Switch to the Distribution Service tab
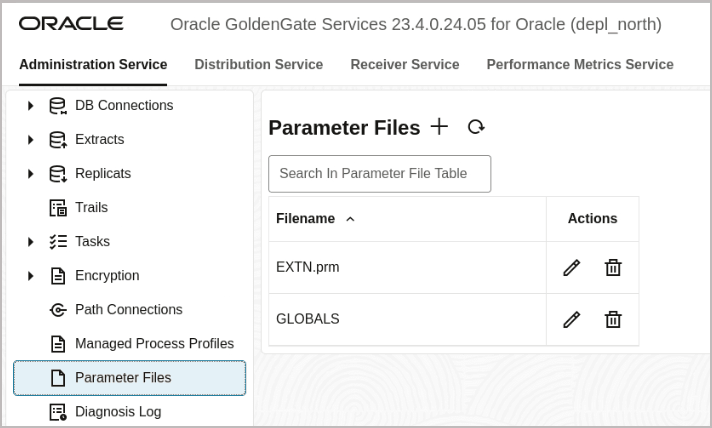712x428 pixels. pos(258,64)
